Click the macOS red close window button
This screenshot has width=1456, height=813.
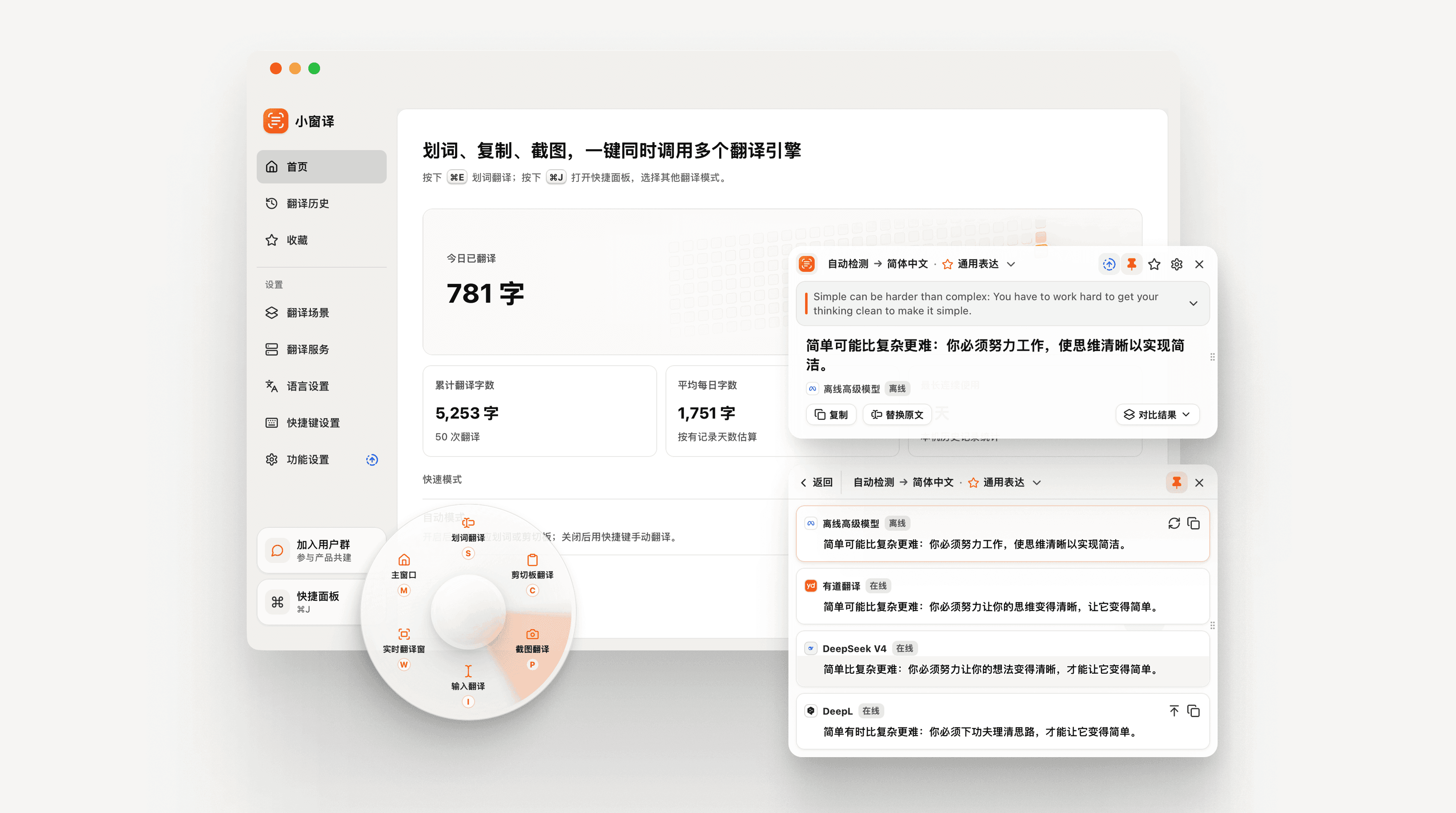(x=276, y=68)
